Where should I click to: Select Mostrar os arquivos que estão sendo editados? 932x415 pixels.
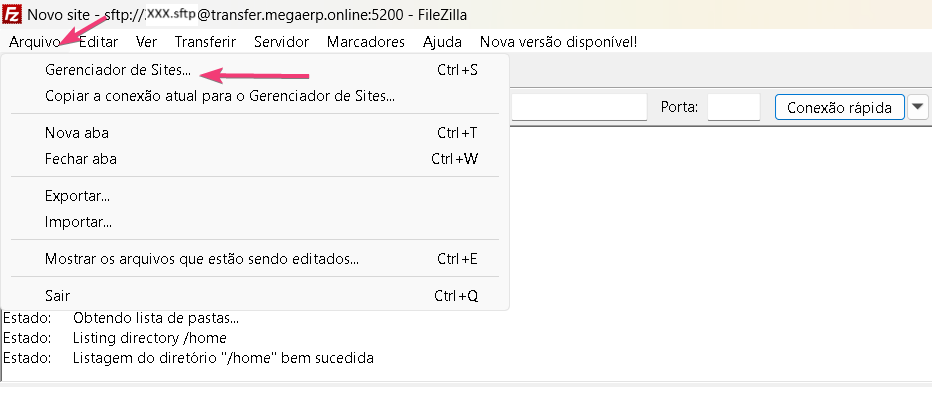tap(202, 259)
